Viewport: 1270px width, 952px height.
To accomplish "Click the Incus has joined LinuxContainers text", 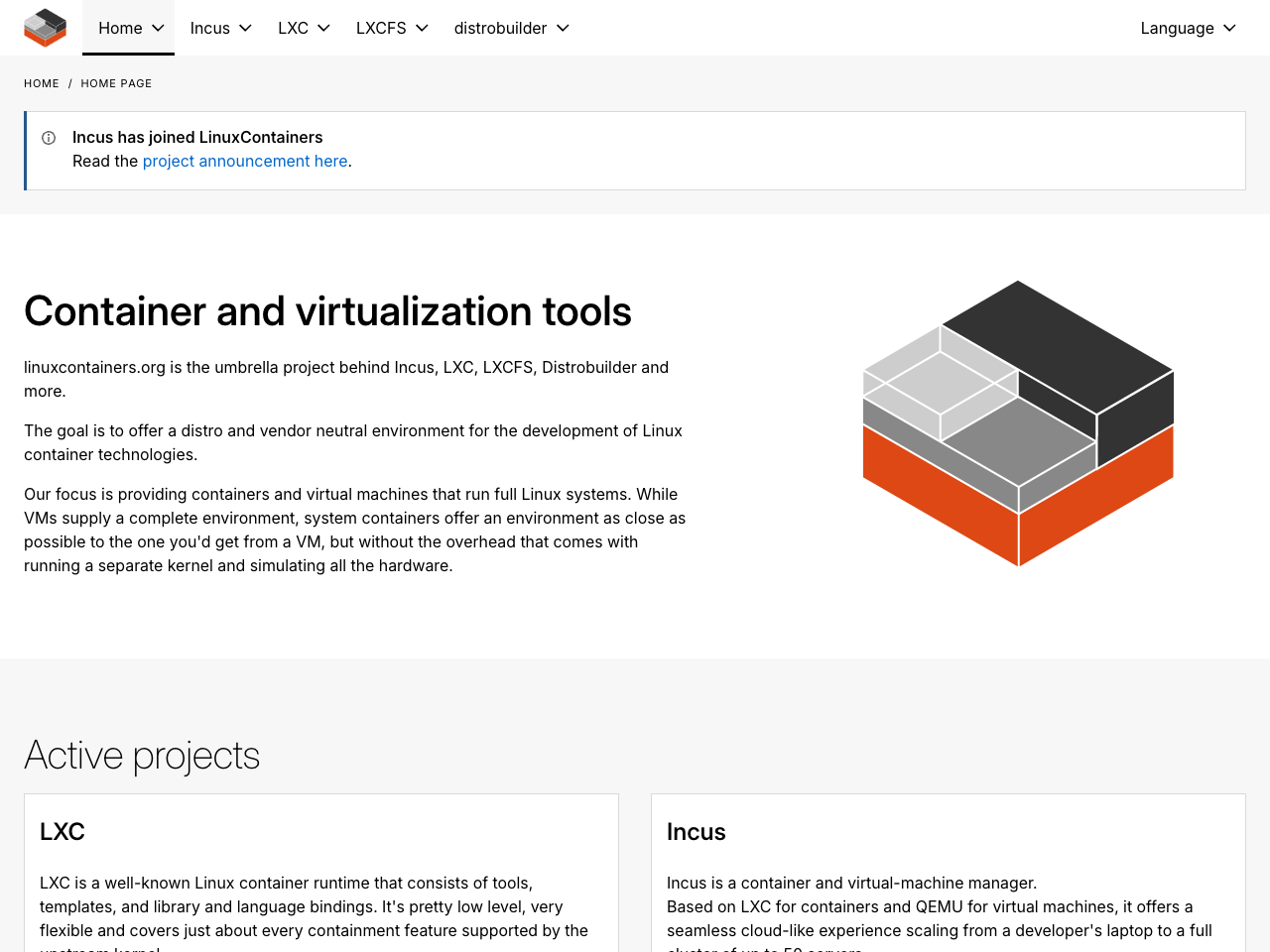I will (197, 137).
